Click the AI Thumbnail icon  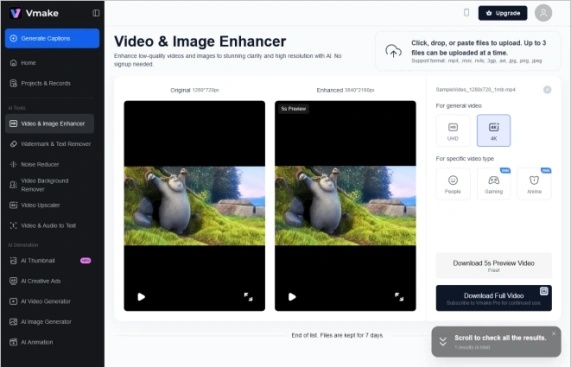point(13,260)
